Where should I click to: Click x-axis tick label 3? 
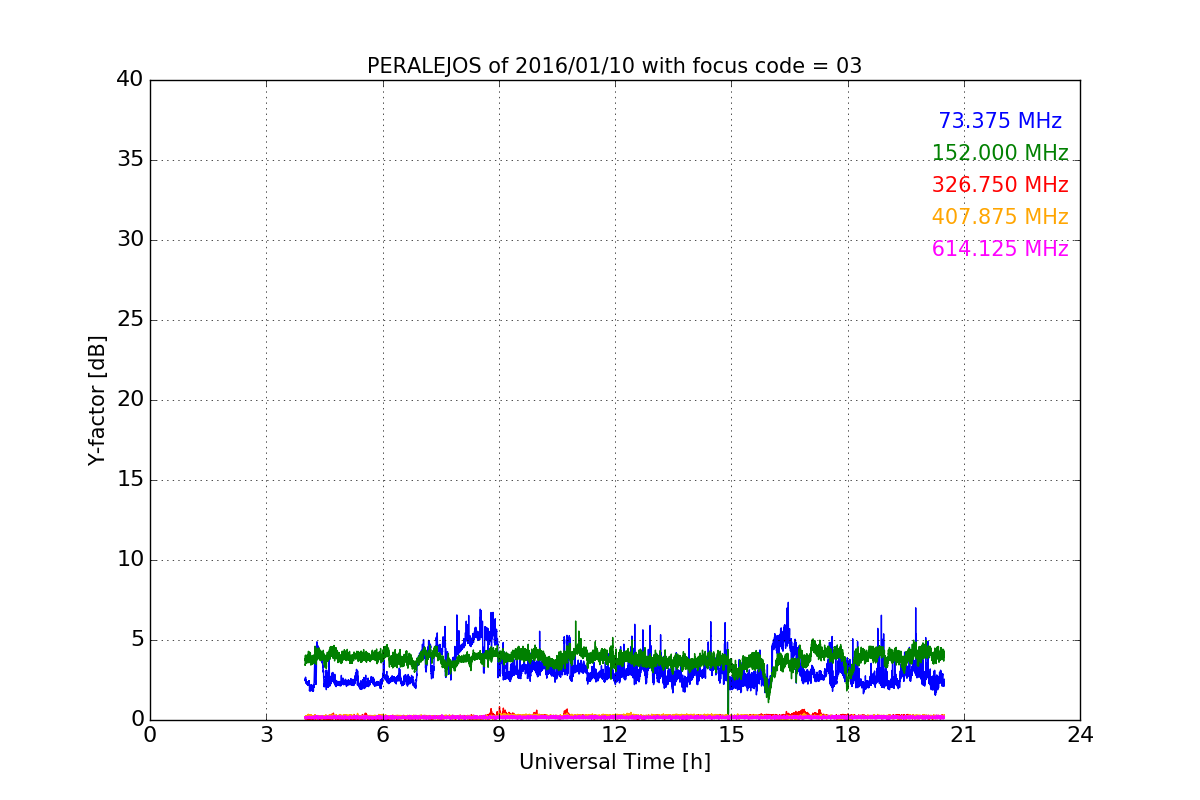(266, 735)
